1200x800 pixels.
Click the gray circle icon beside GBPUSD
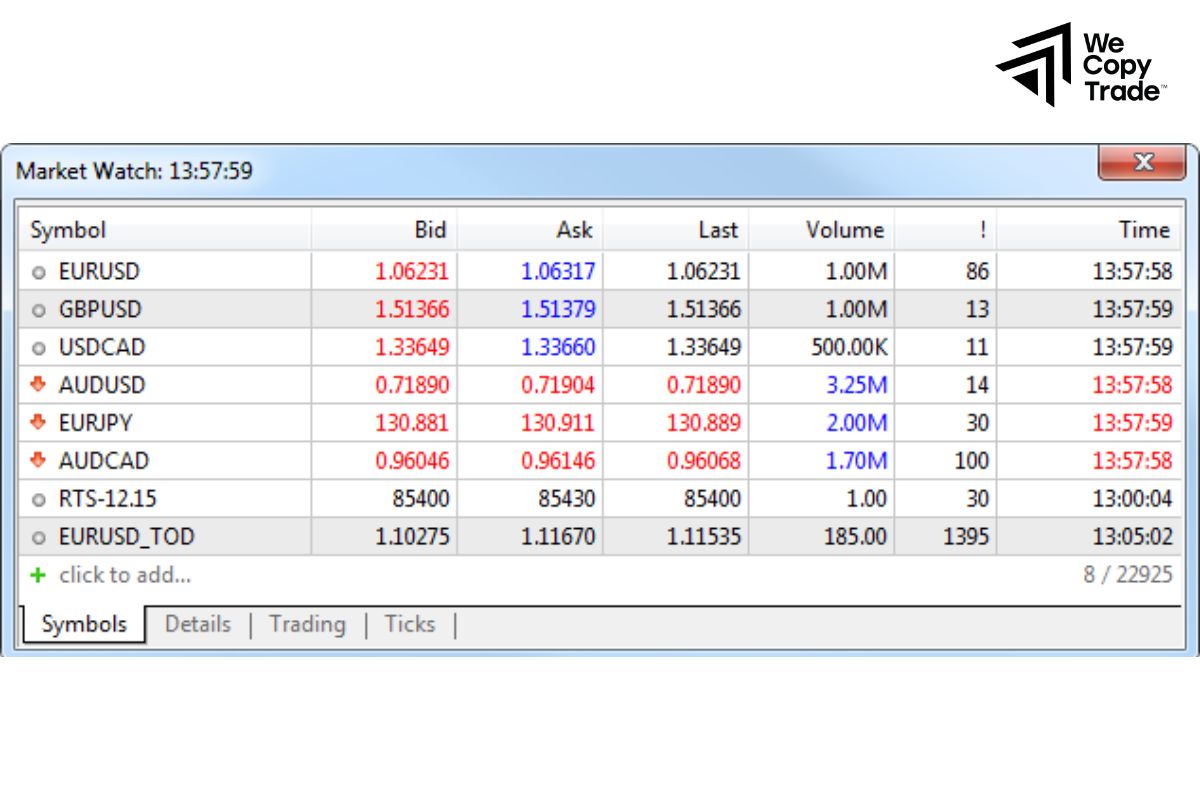(36, 309)
